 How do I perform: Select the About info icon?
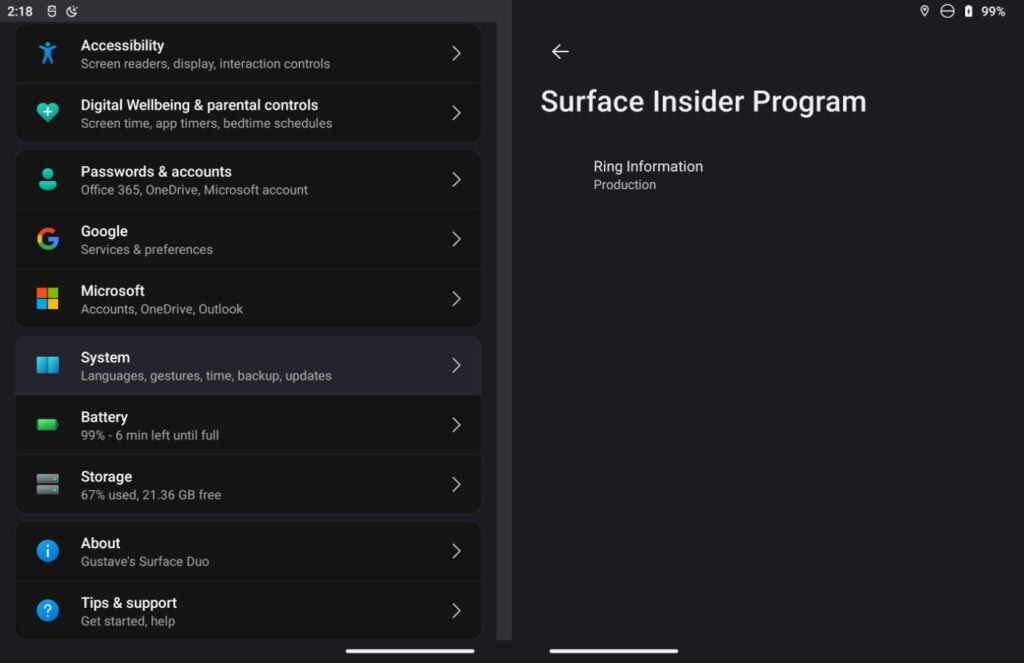click(x=48, y=551)
